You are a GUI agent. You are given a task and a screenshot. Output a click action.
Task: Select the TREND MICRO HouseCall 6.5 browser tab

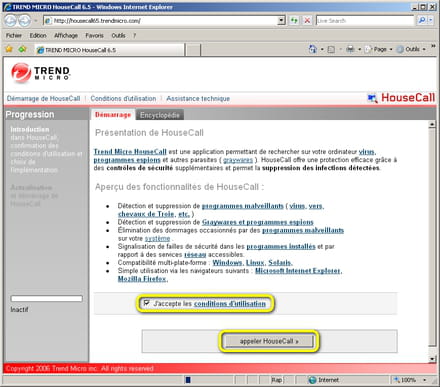click(x=110, y=50)
